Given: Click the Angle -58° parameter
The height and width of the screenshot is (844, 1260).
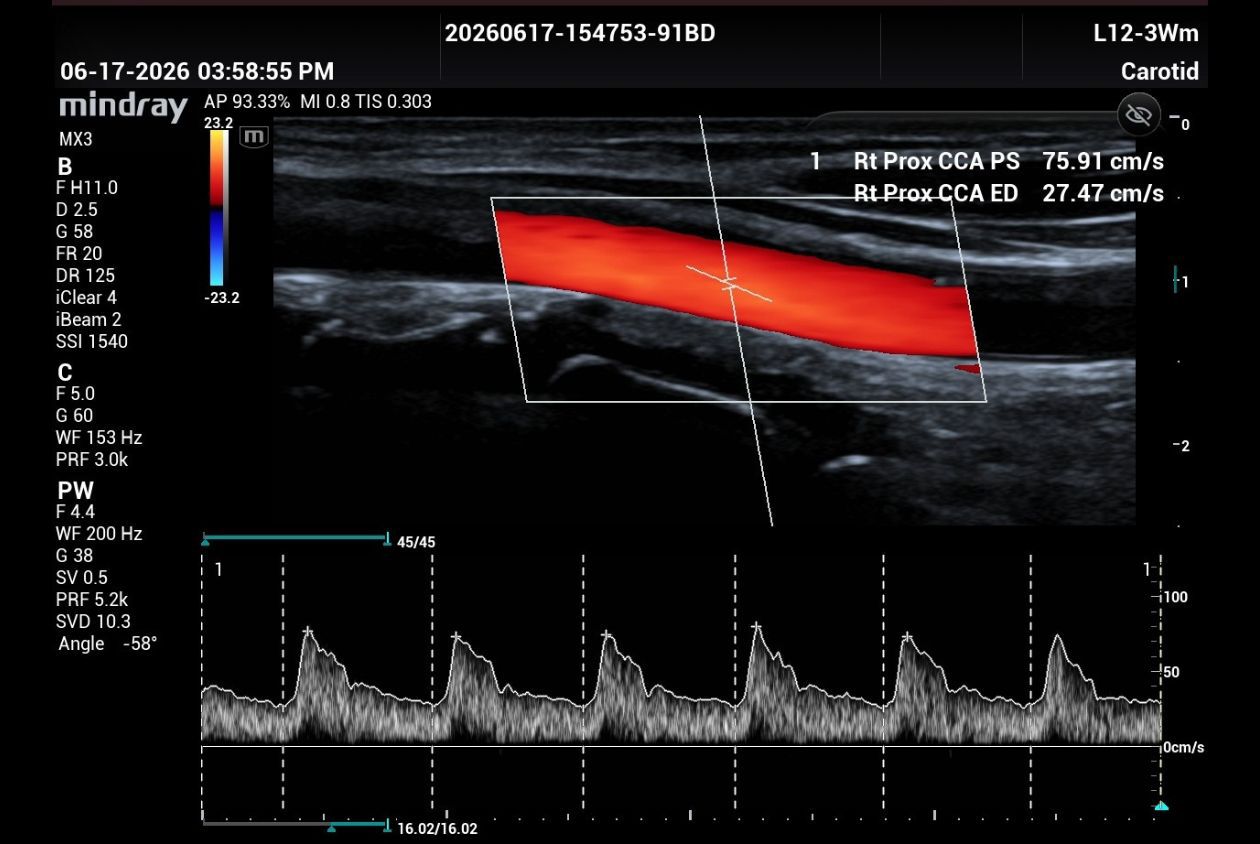Looking at the screenshot, I should pos(108,644).
